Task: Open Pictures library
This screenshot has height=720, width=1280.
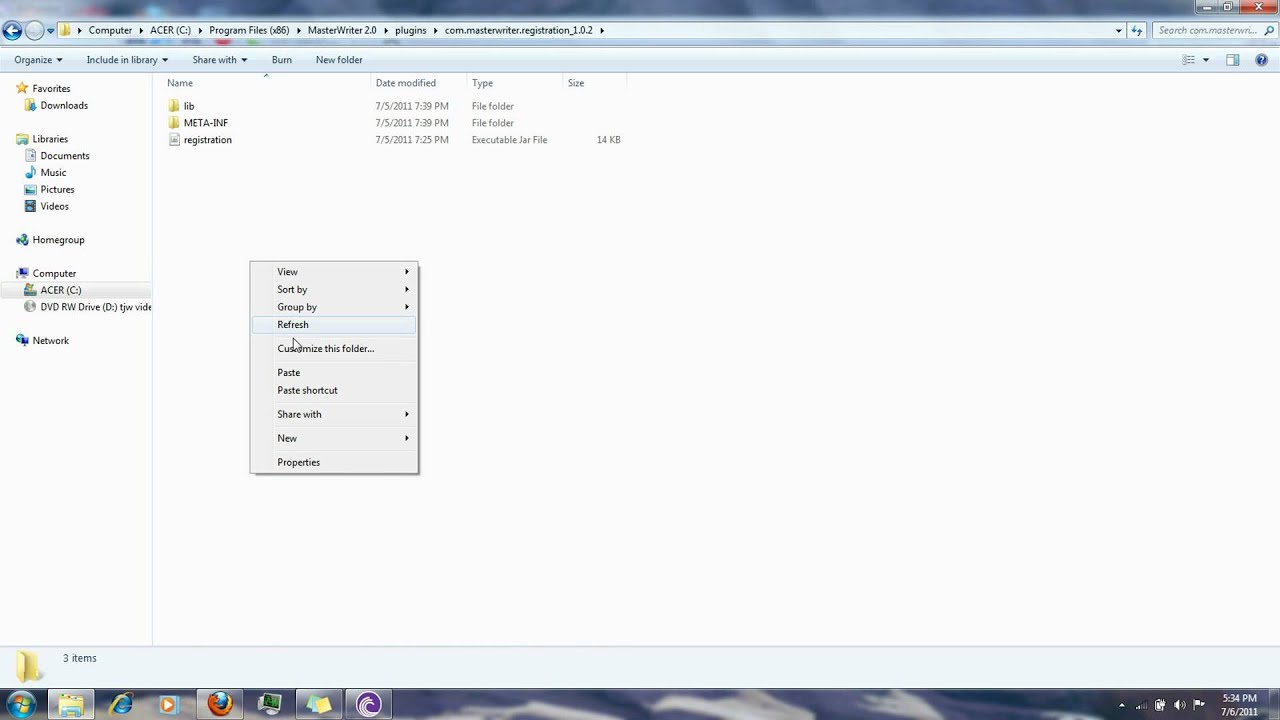Action: tap(57, 190)
